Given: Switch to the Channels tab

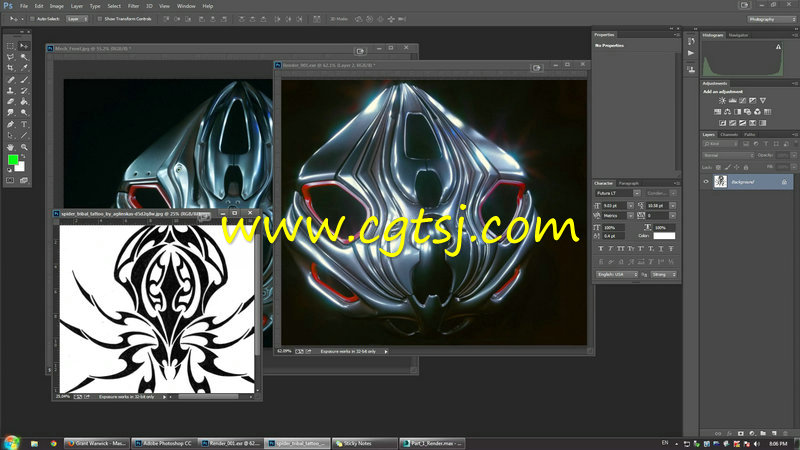Looking at the screenshot, I should (729, 135).
